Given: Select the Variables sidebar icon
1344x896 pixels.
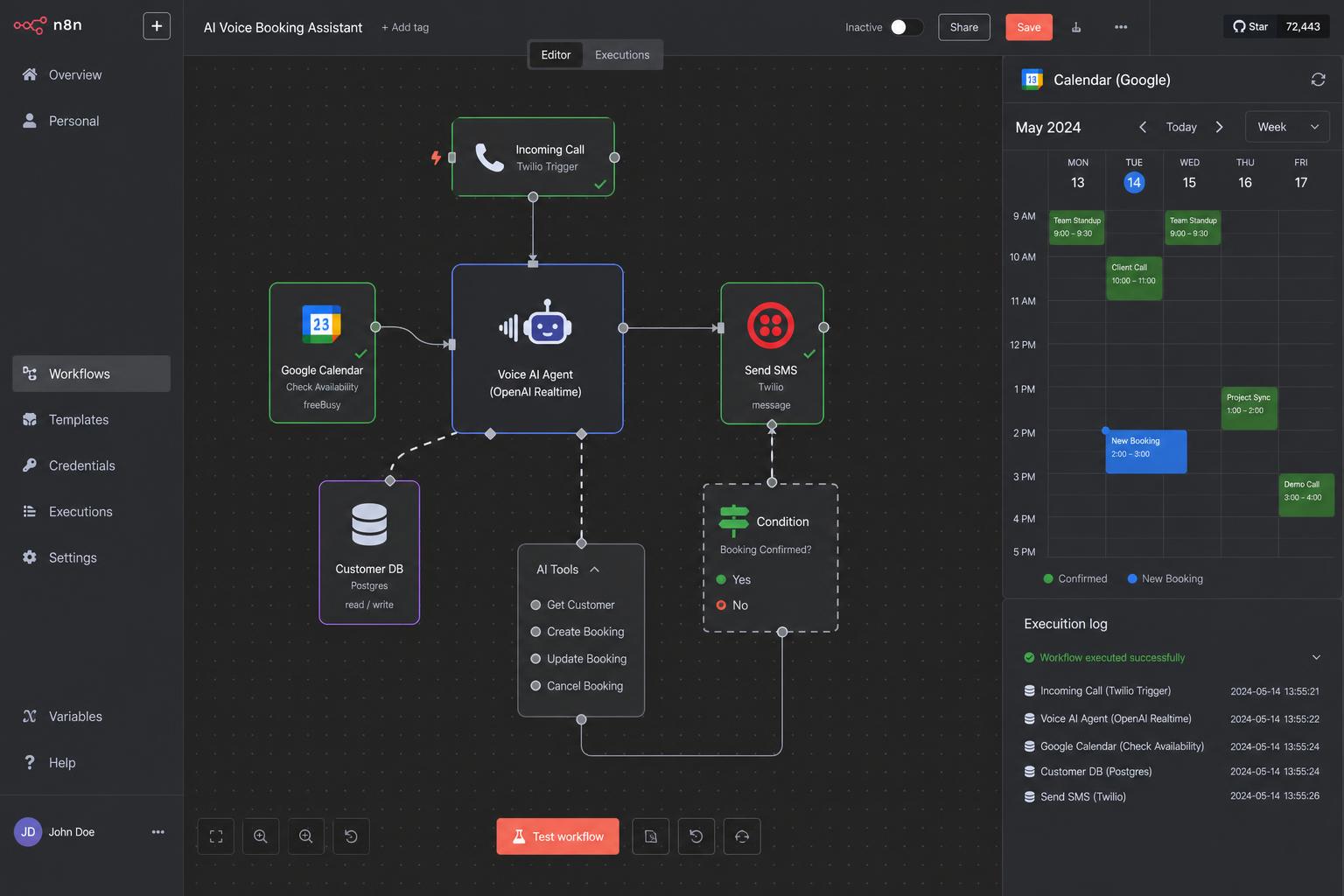Looking at the screenshot, I should (x=30, y=717).
